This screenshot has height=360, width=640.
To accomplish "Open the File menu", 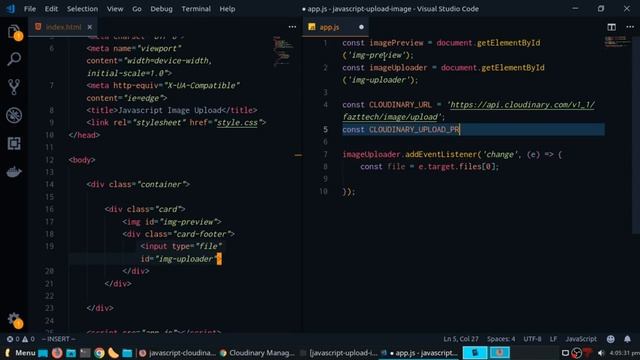I will 30,9.
